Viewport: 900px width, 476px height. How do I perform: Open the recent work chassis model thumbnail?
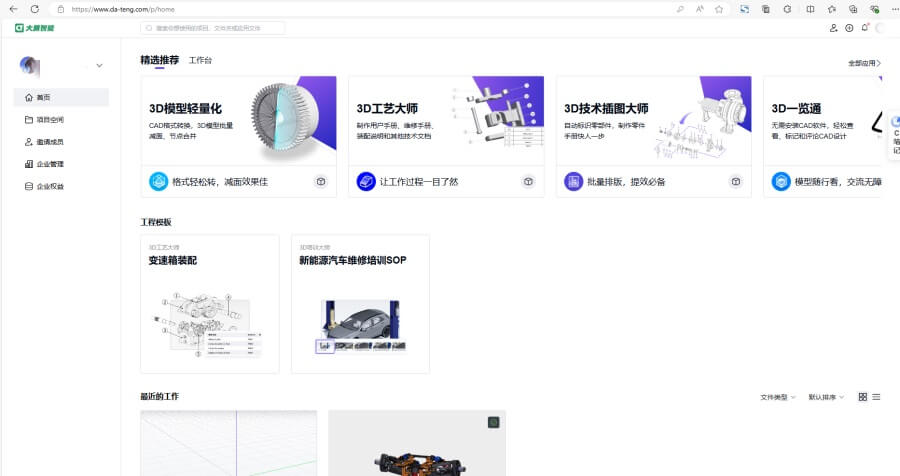(x=417, y=443)
